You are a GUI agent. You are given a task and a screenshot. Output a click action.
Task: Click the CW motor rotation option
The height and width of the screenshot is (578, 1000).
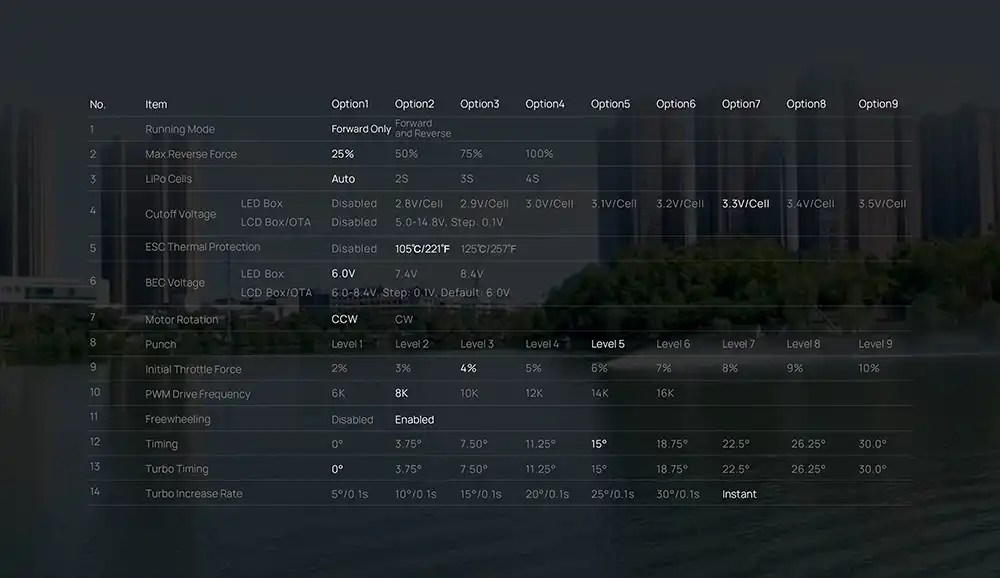(x=404, y=320)
